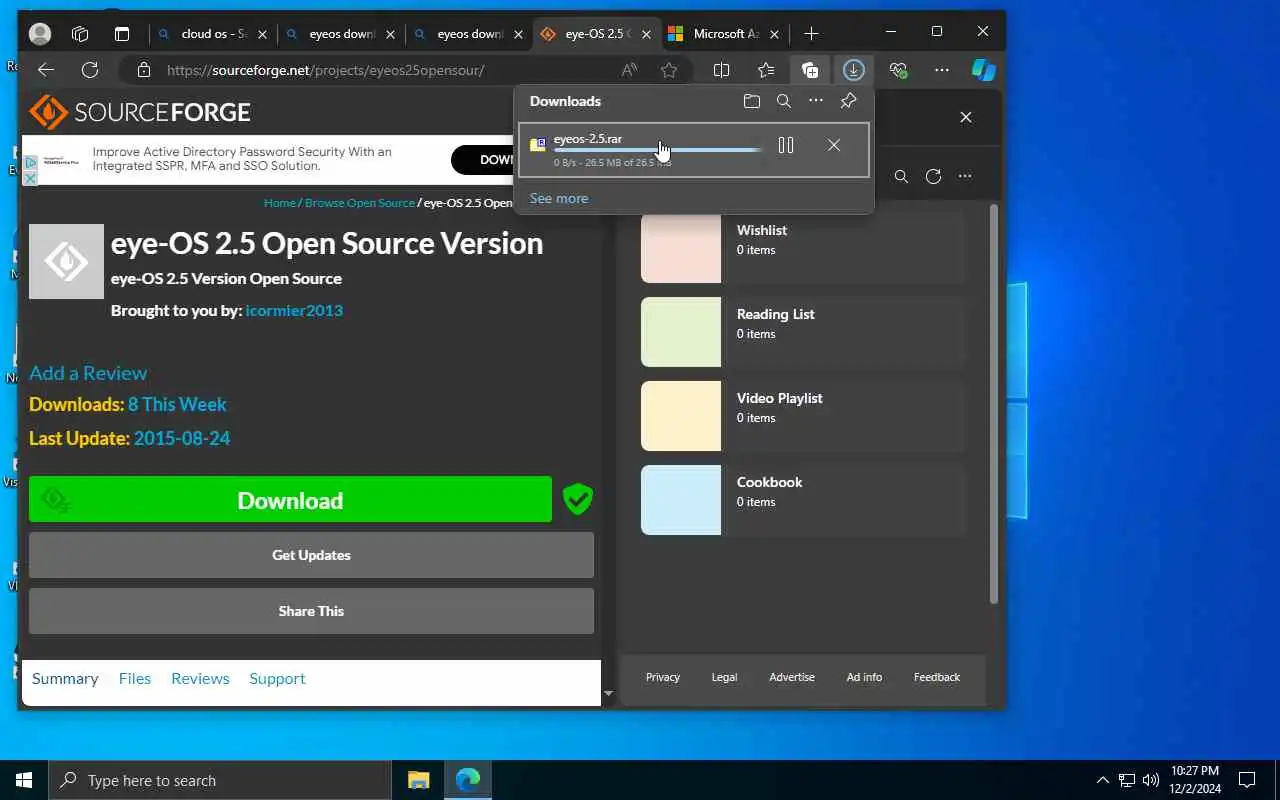Go back with the browser back arrow
This screenshot has height=800, width=1280.
[x=45, y=70]
